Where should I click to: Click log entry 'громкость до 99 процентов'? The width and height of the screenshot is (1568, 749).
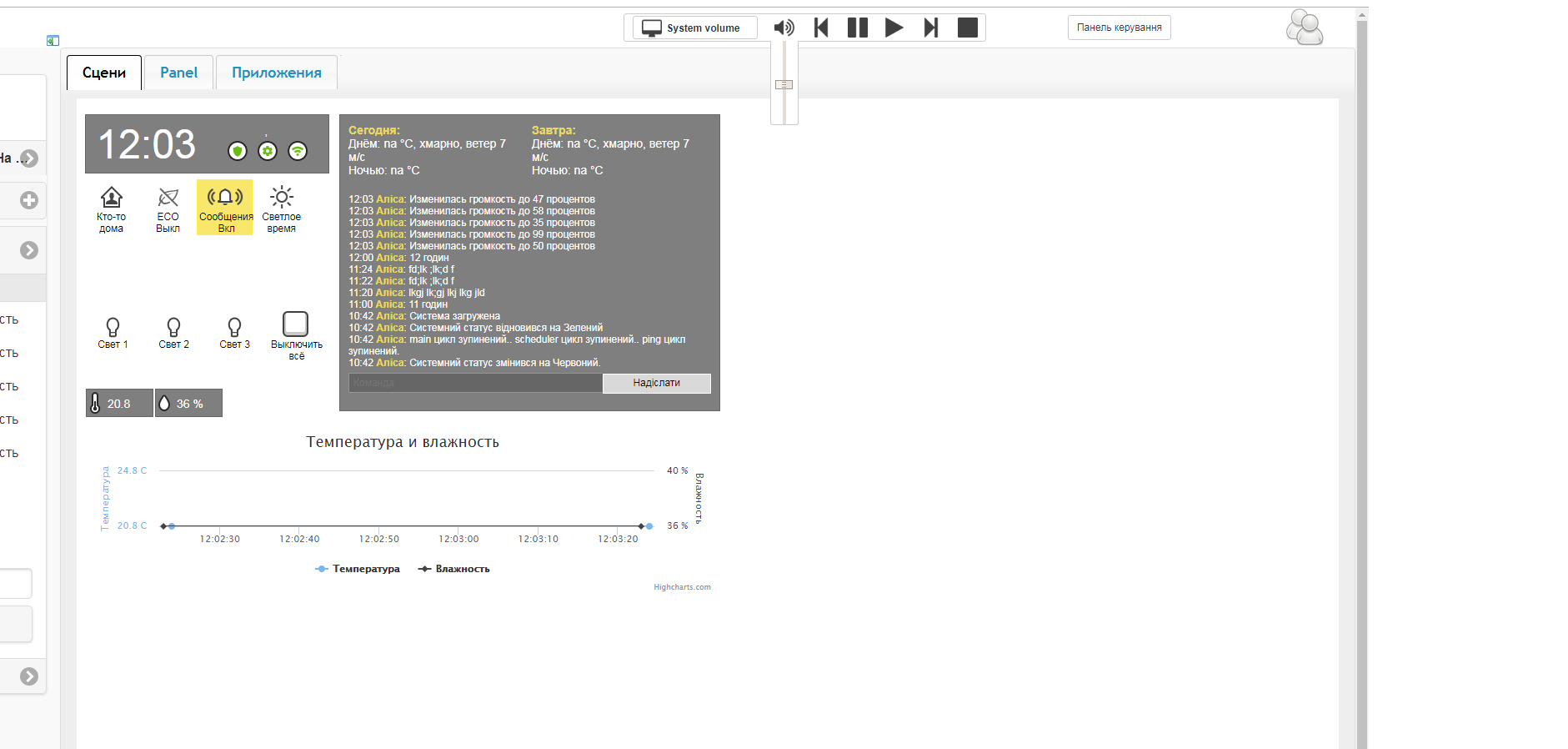(472, 234)
